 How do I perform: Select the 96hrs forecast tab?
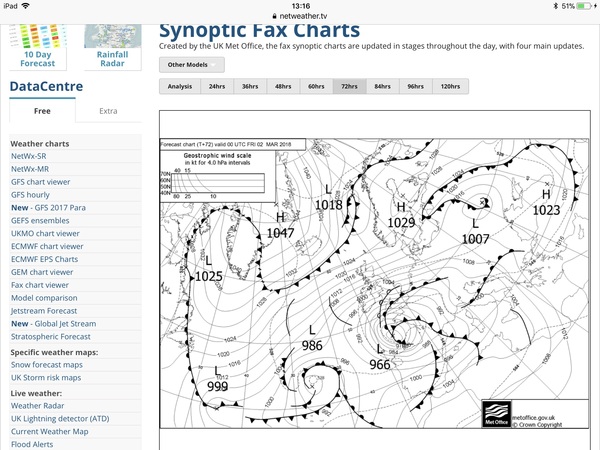click(x=415, y=87)
